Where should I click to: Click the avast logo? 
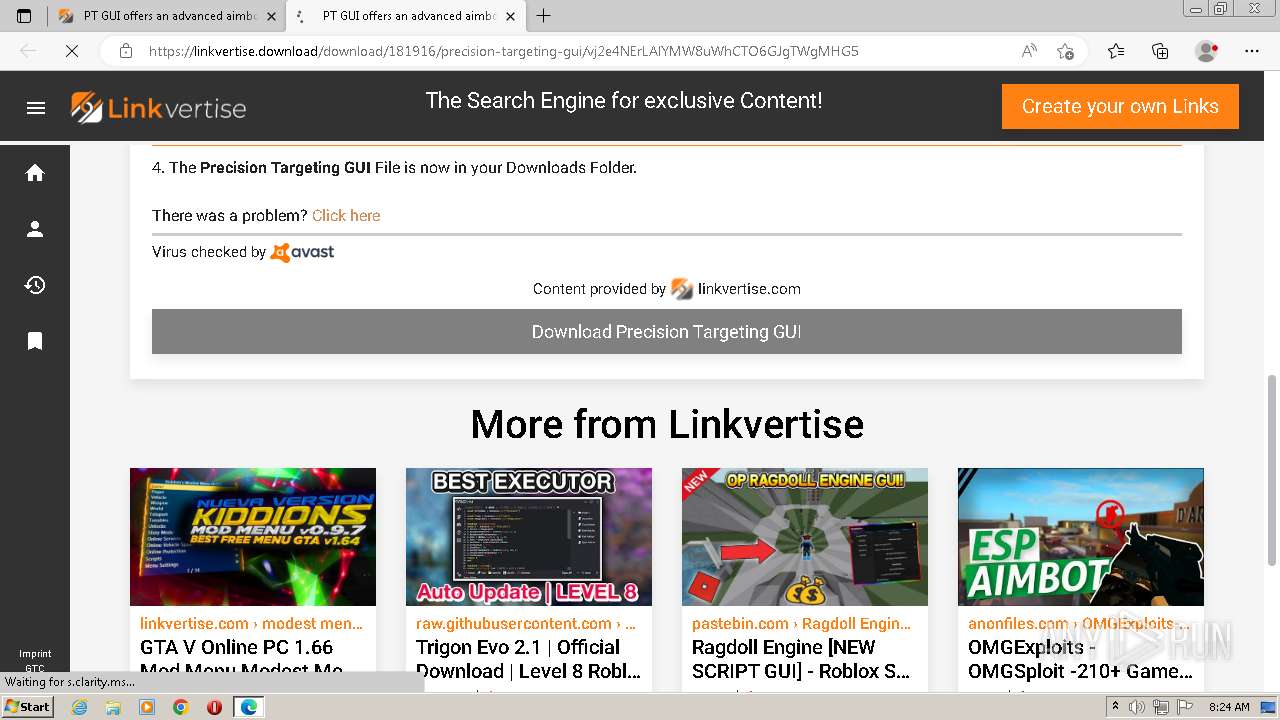302,252
